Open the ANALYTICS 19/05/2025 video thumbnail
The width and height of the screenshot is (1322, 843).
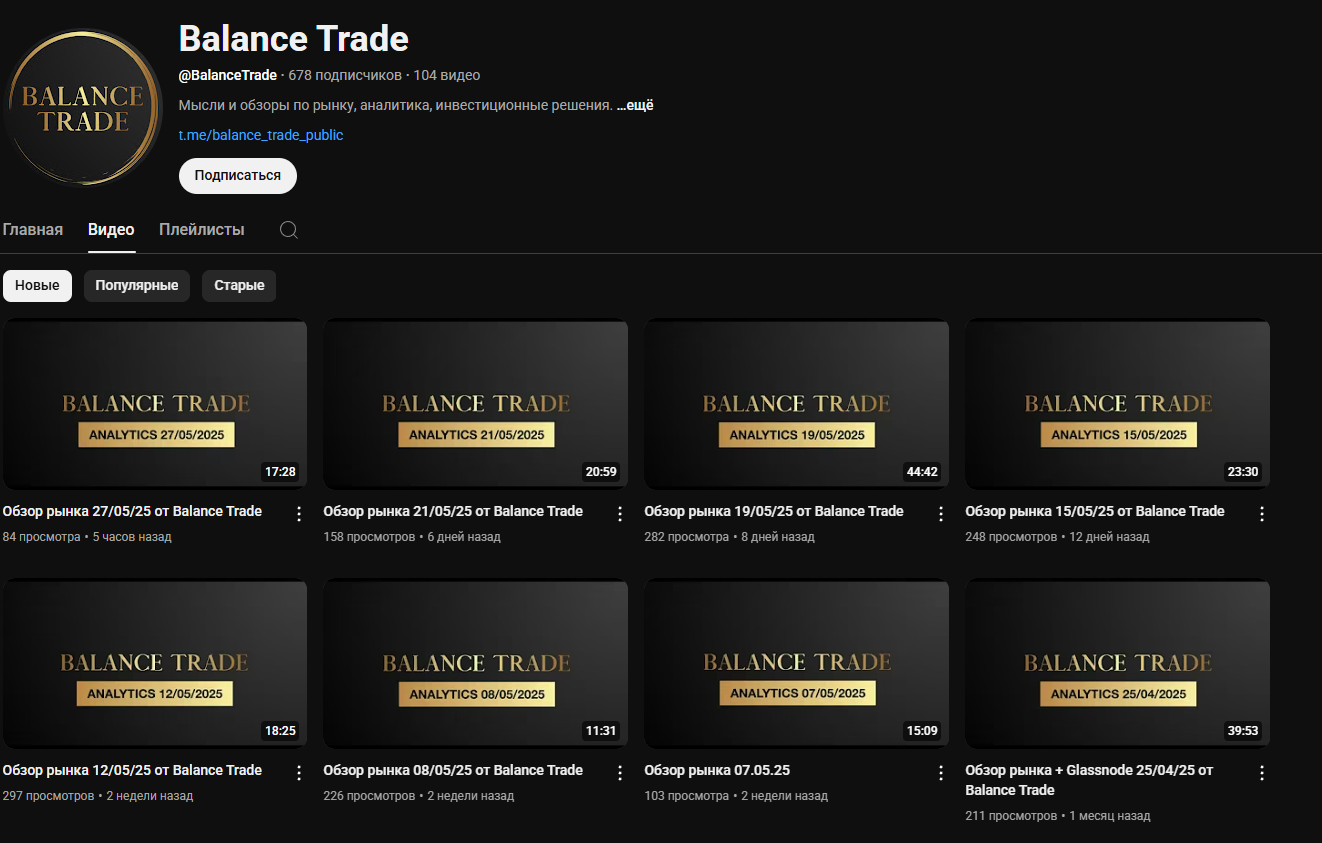click(796, 404)
